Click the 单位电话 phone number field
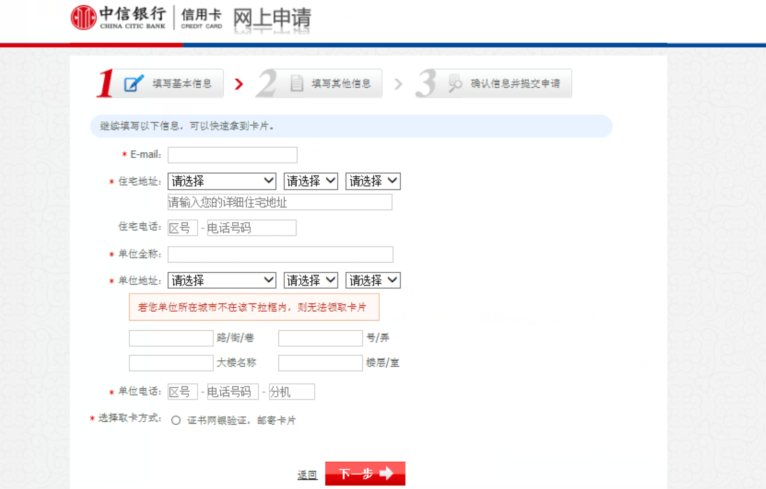Image resolution: width=766 pixels, height=489 pixels. point(233,392)
